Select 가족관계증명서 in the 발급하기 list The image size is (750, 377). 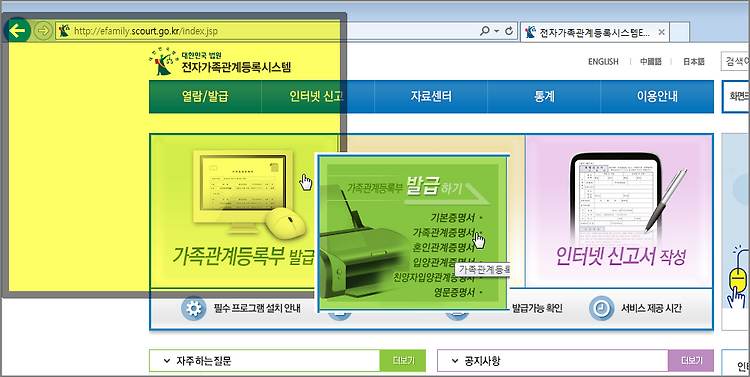[x=444, y=233]
